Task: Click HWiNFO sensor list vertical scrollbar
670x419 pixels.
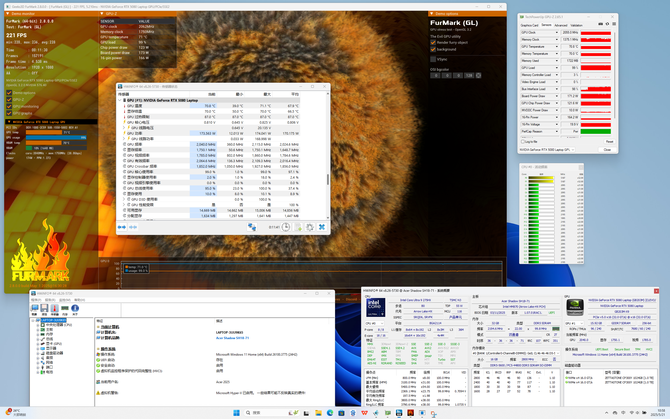Action: pos(328,179)
